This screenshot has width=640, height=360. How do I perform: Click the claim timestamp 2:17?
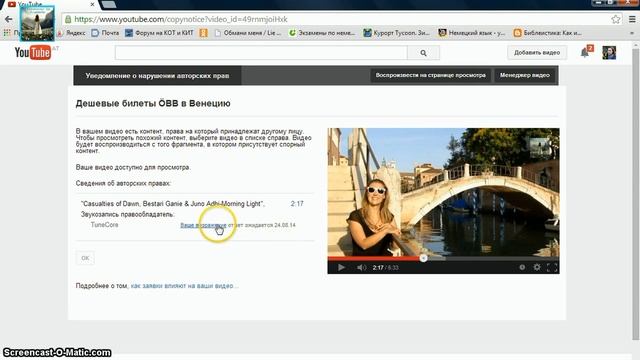coord(297,204)
